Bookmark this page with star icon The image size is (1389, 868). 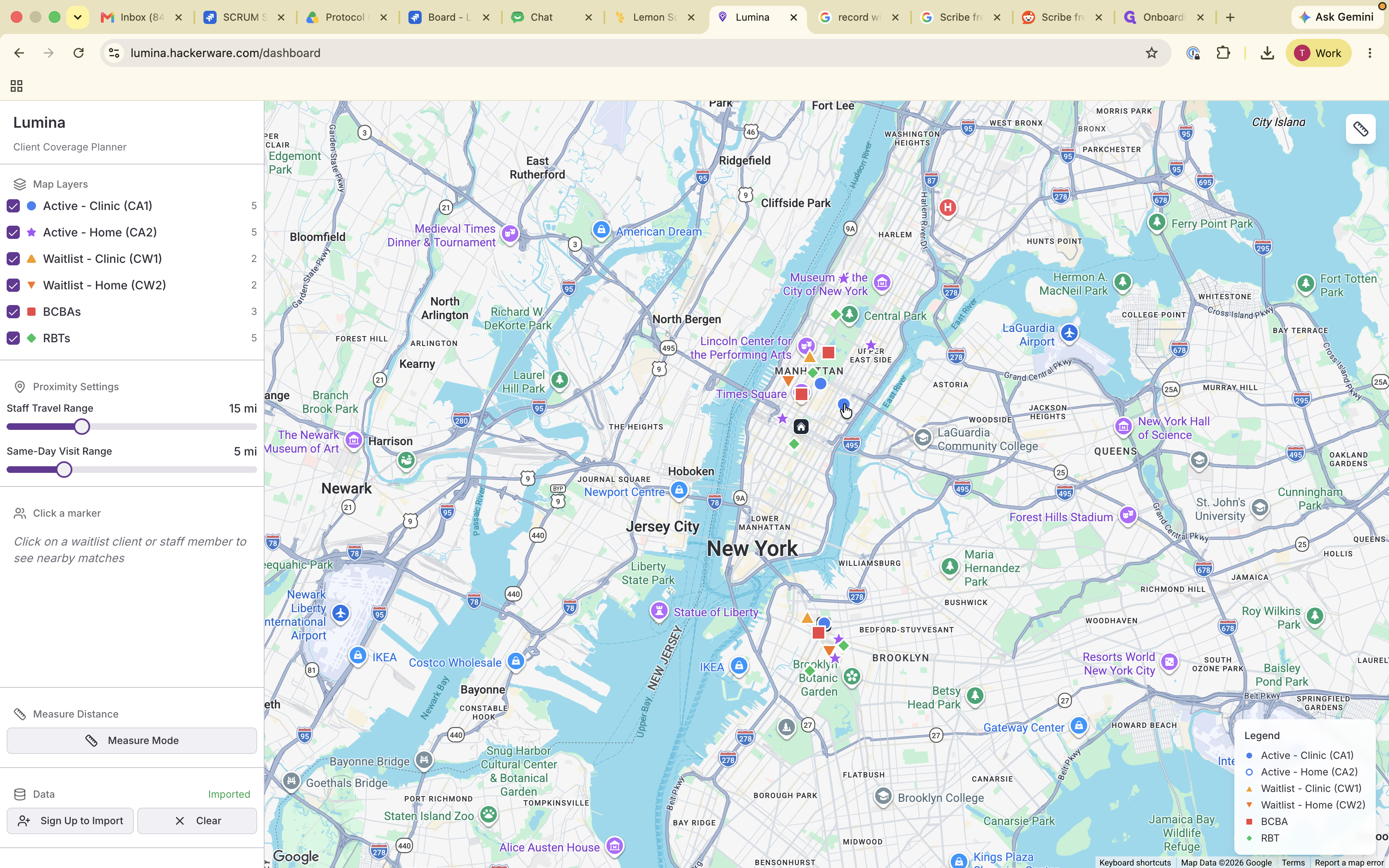point(1151,53)
